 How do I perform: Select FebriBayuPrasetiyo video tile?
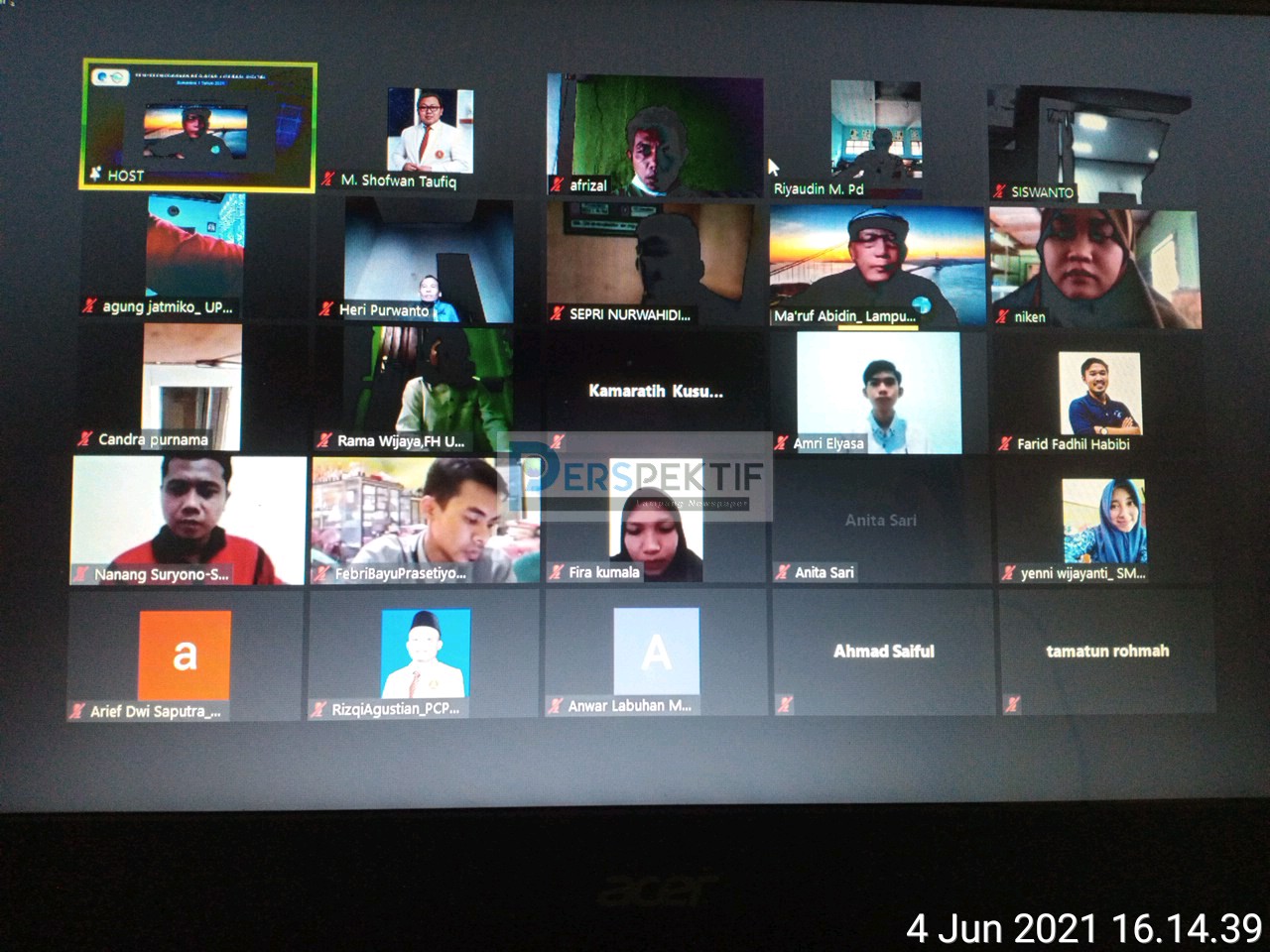tap(426, 521)
